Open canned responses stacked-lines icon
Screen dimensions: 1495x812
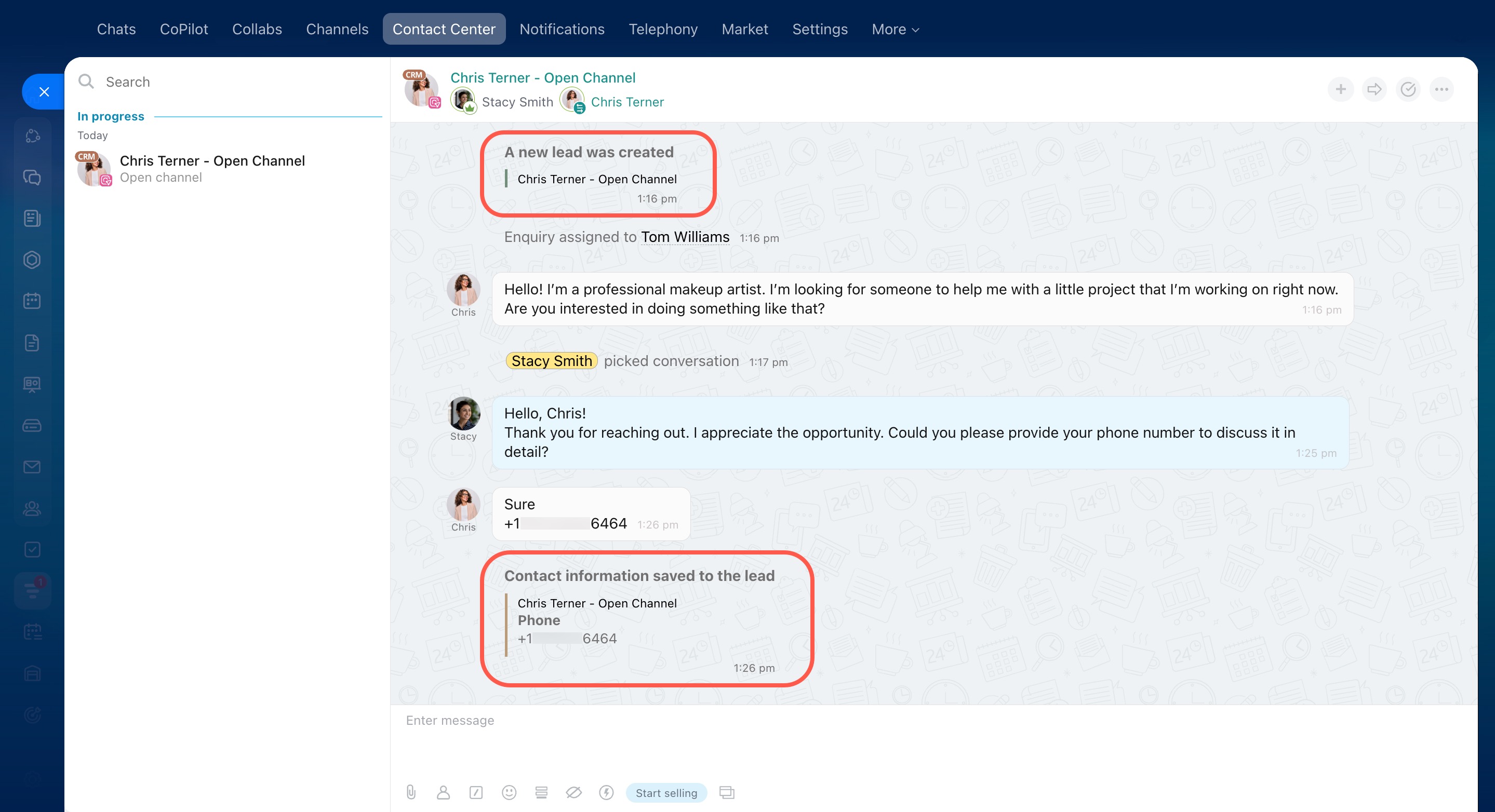click(x=541, y=792)
